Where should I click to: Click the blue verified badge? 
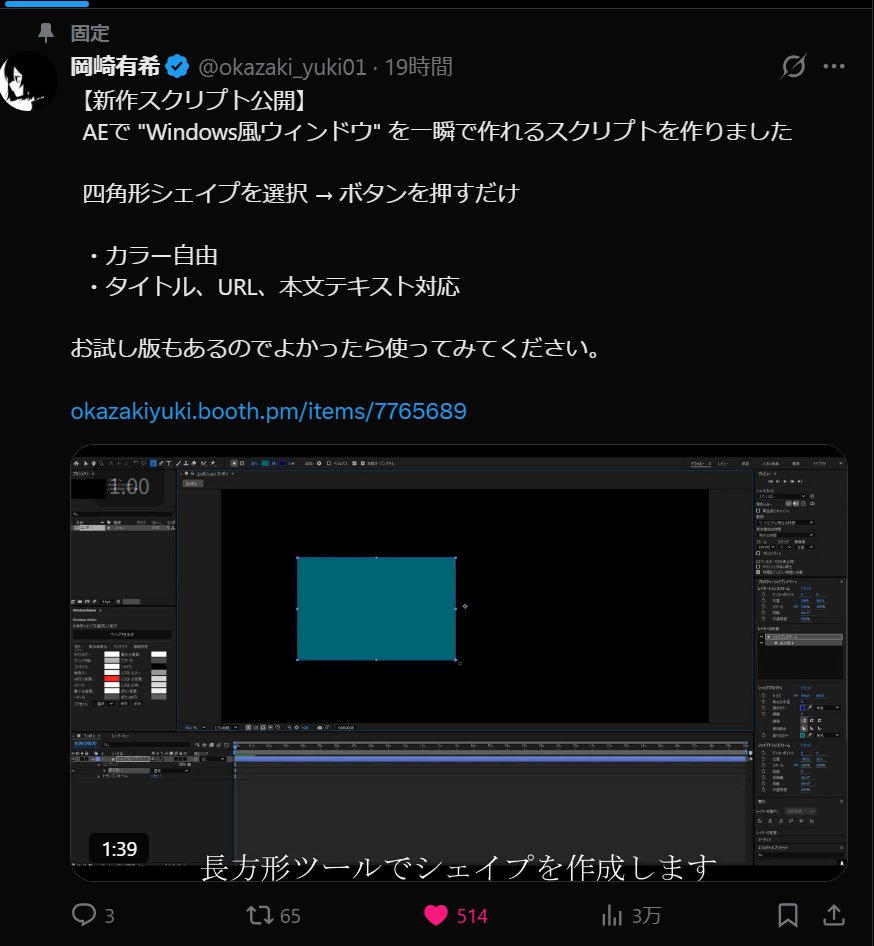(177, 66)
